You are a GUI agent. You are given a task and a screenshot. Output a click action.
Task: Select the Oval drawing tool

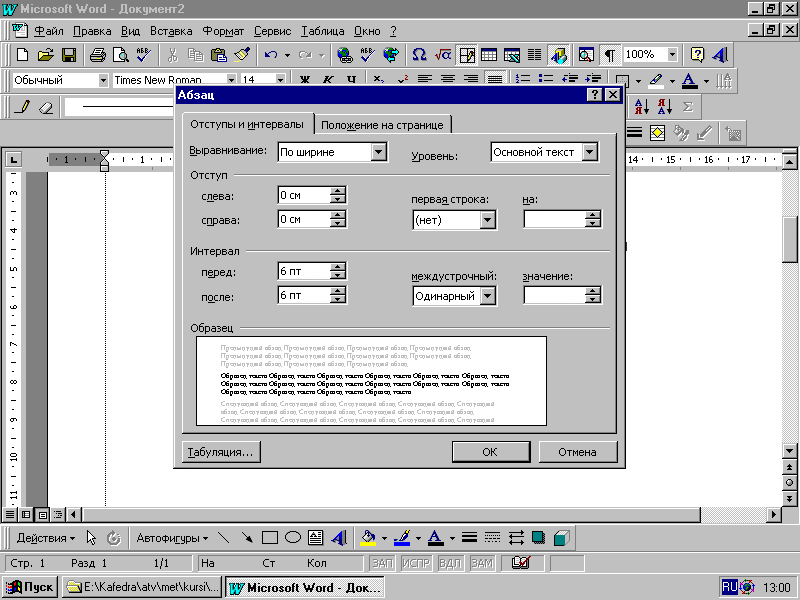tap(292, 538)
